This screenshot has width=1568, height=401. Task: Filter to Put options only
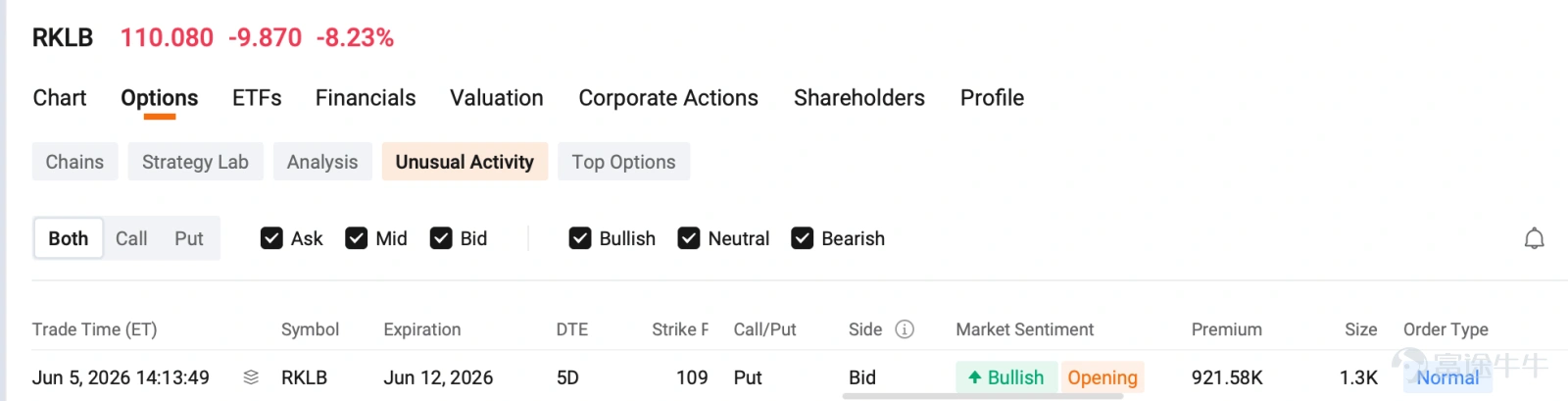(189, 238)
